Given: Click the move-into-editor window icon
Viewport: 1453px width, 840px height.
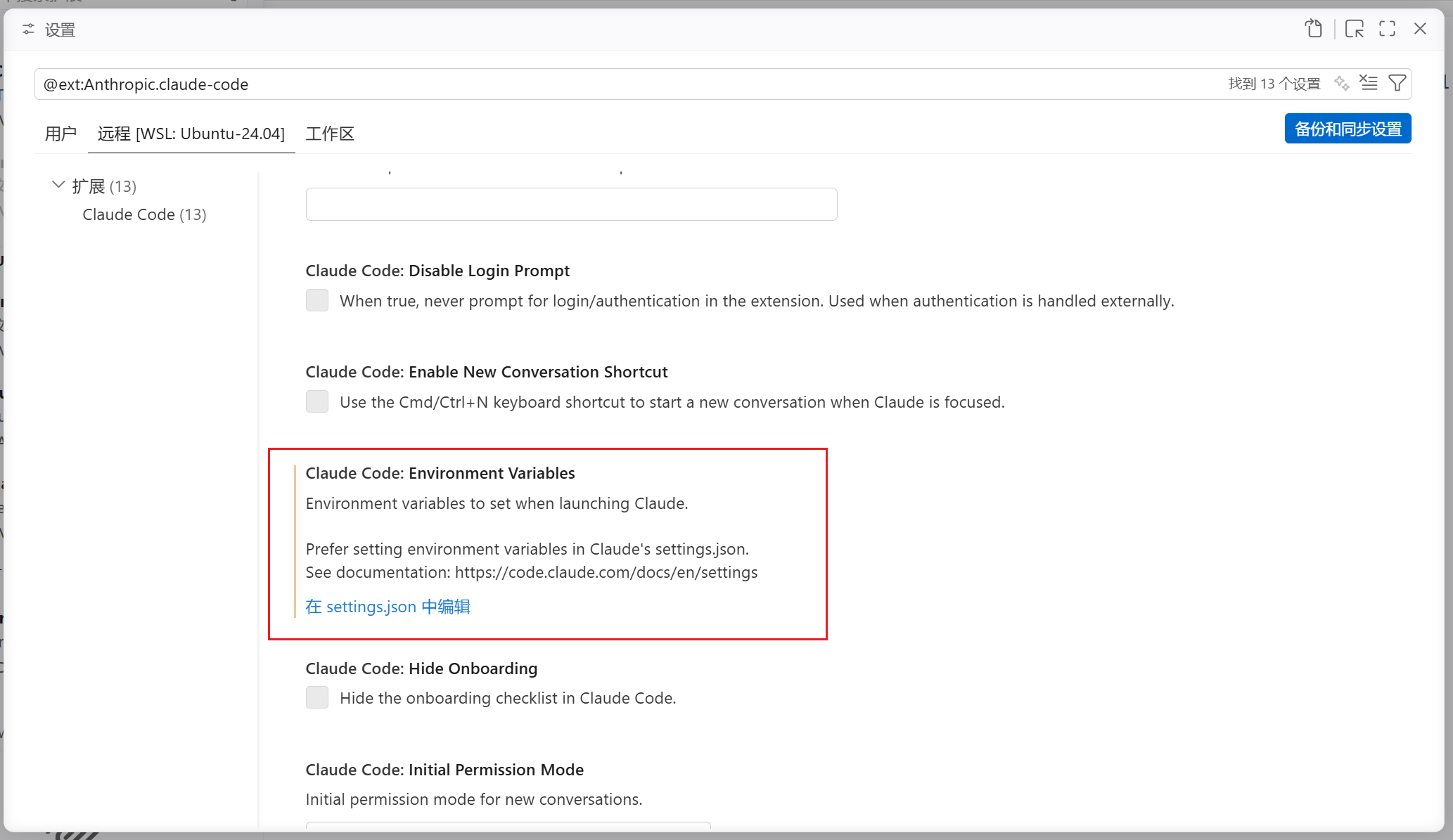Looking at the screenshot, I should click(1354, 29).
